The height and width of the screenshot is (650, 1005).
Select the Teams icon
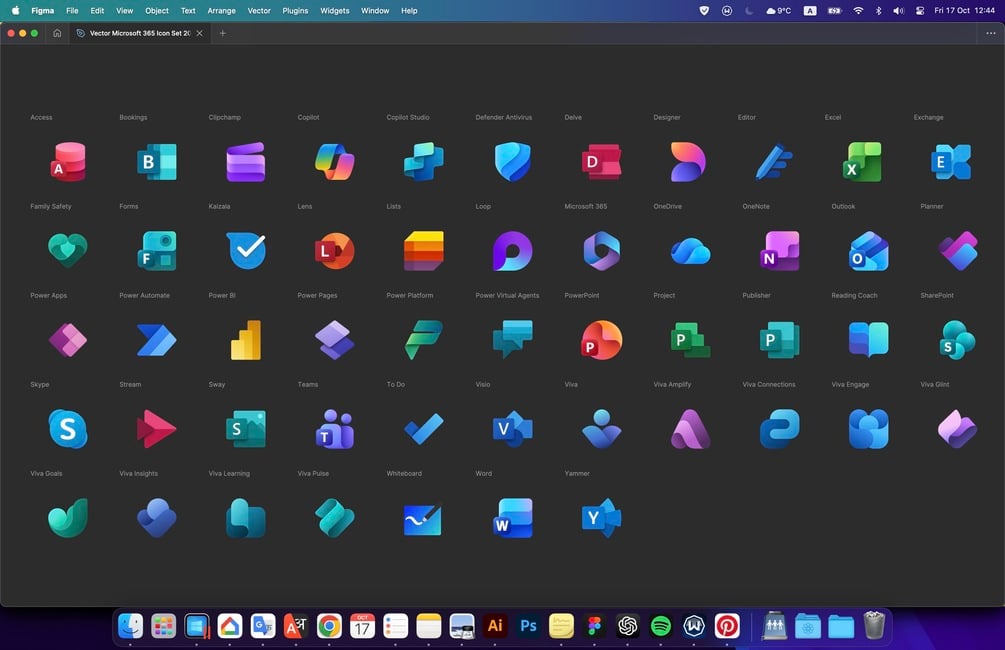tap(335, 429)
